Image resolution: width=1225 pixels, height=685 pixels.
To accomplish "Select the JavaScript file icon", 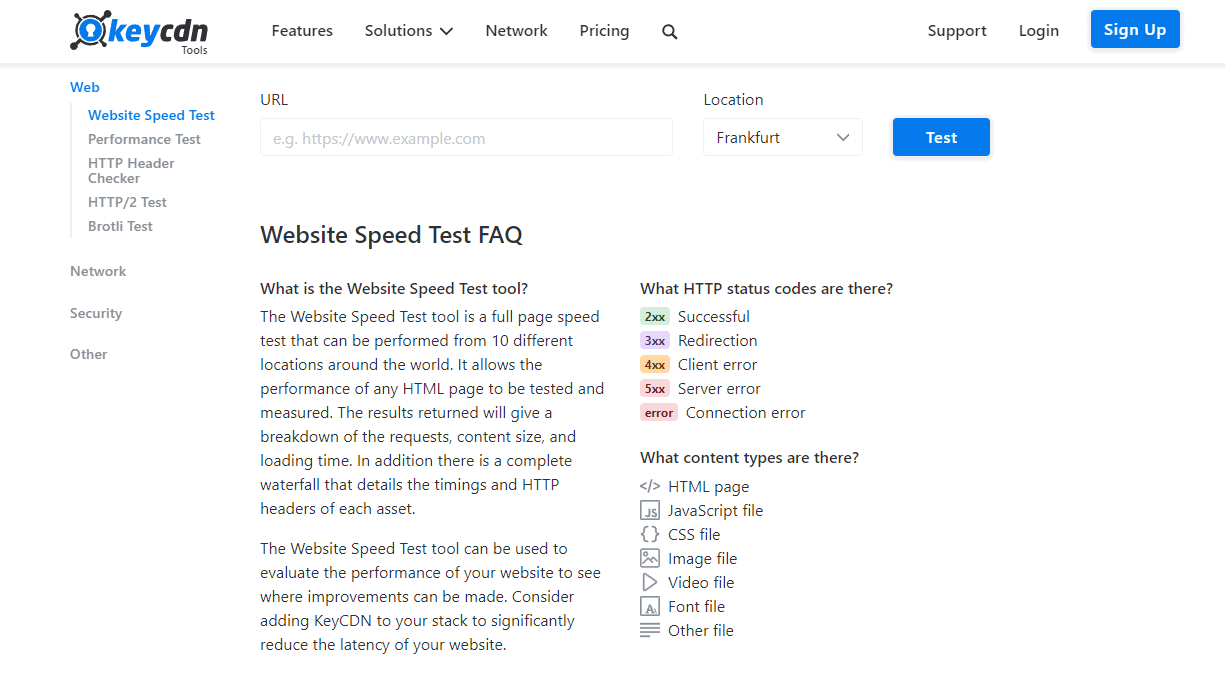I will pos(650,510).
